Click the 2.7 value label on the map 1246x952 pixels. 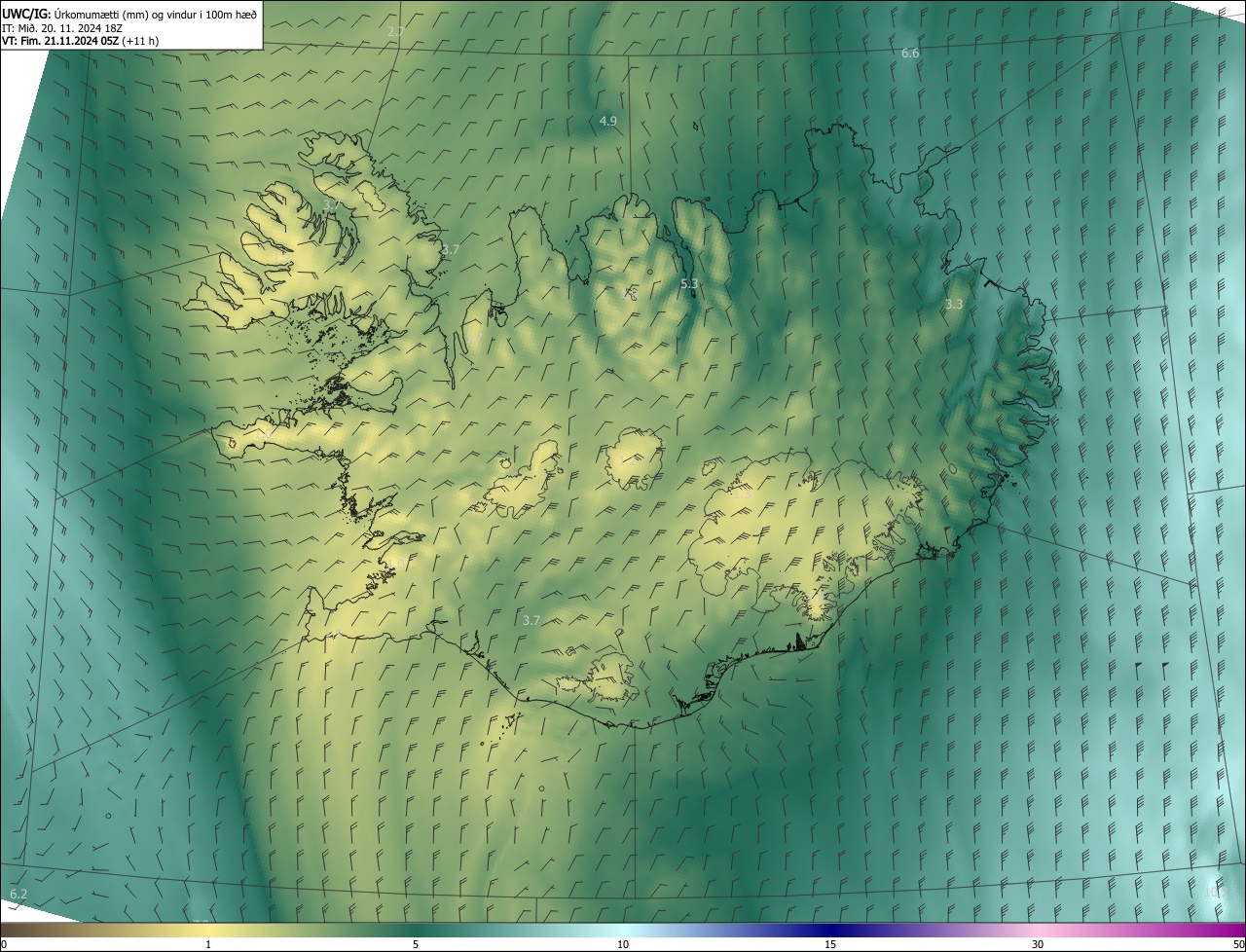[x=395, y=31]
